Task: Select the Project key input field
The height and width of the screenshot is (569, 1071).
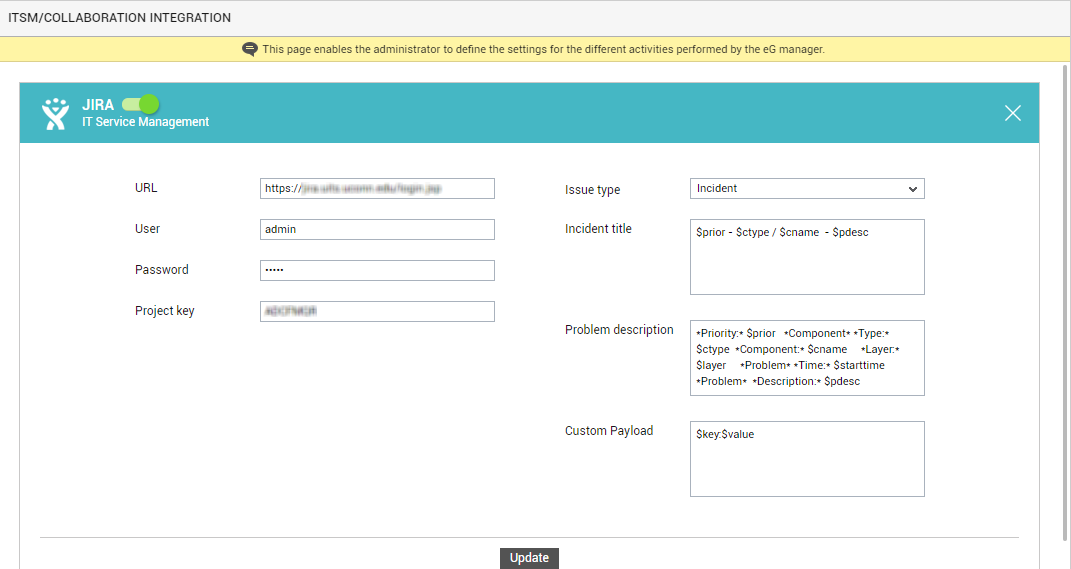Action: (377, 311)
